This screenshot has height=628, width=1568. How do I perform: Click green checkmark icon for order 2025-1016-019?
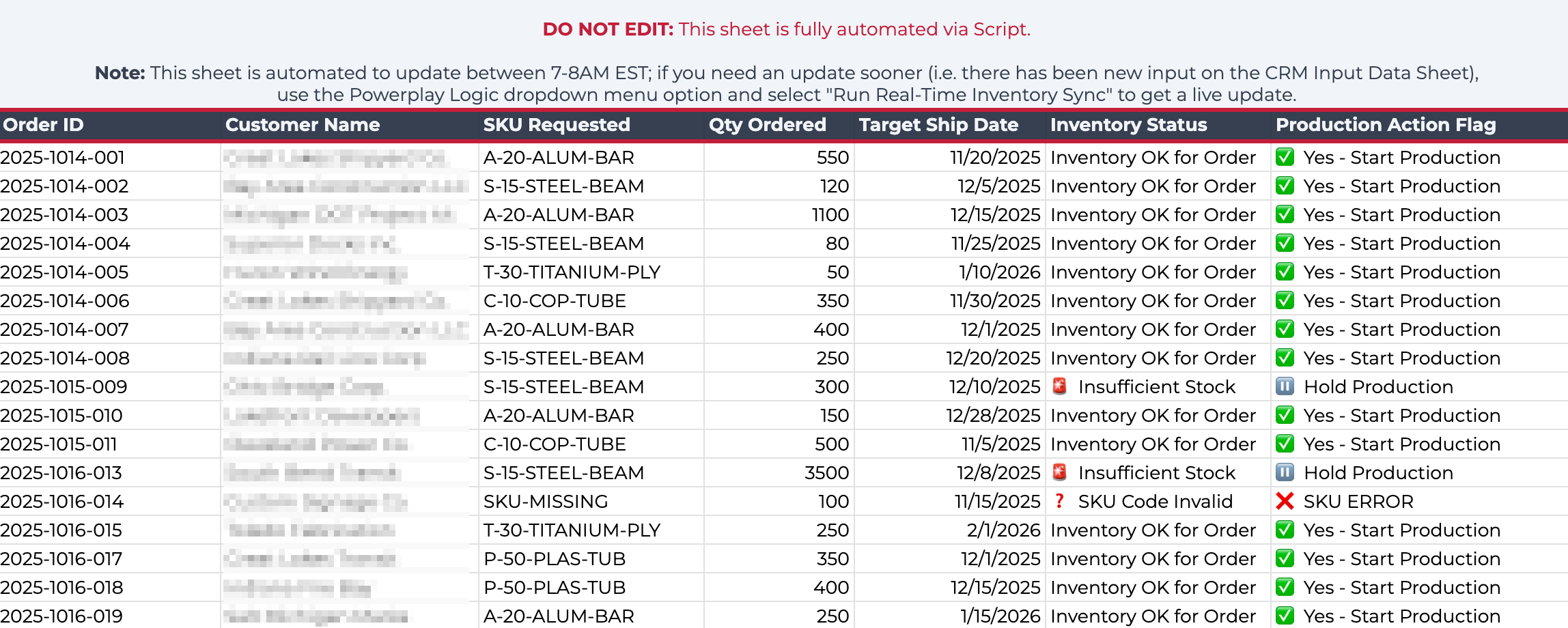tap(1285, 616)
